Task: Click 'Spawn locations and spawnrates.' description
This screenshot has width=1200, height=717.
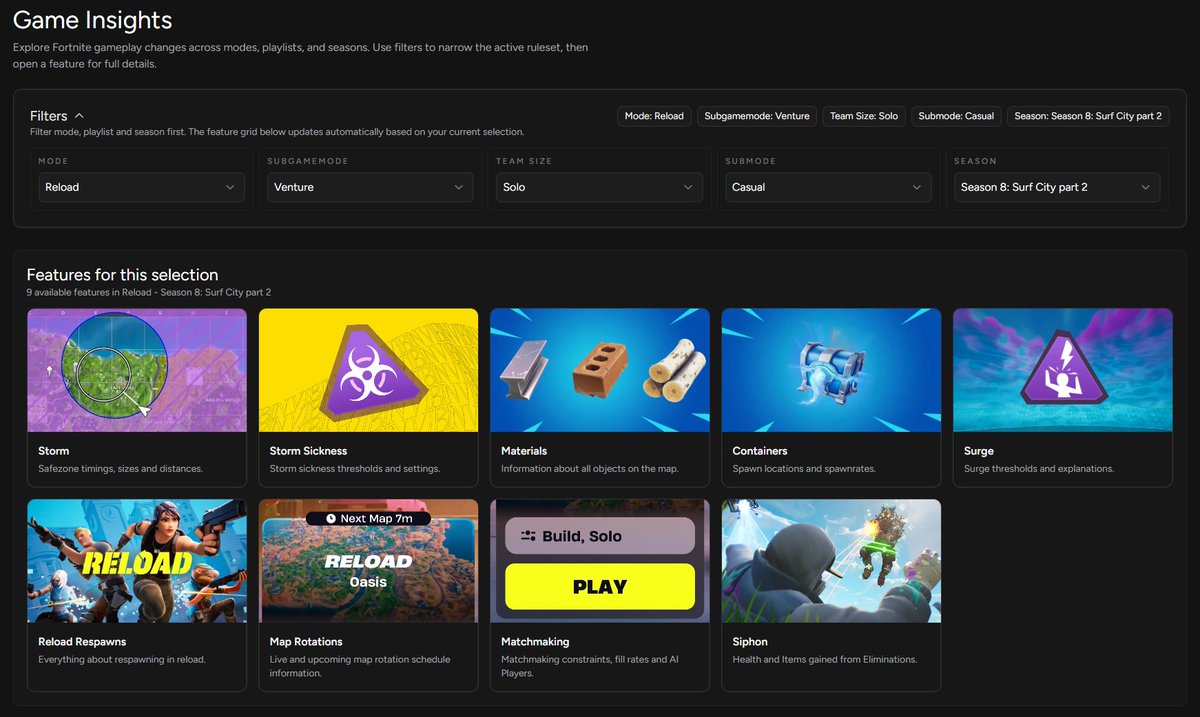Action: pyautogui.click(x=806, y=468)
